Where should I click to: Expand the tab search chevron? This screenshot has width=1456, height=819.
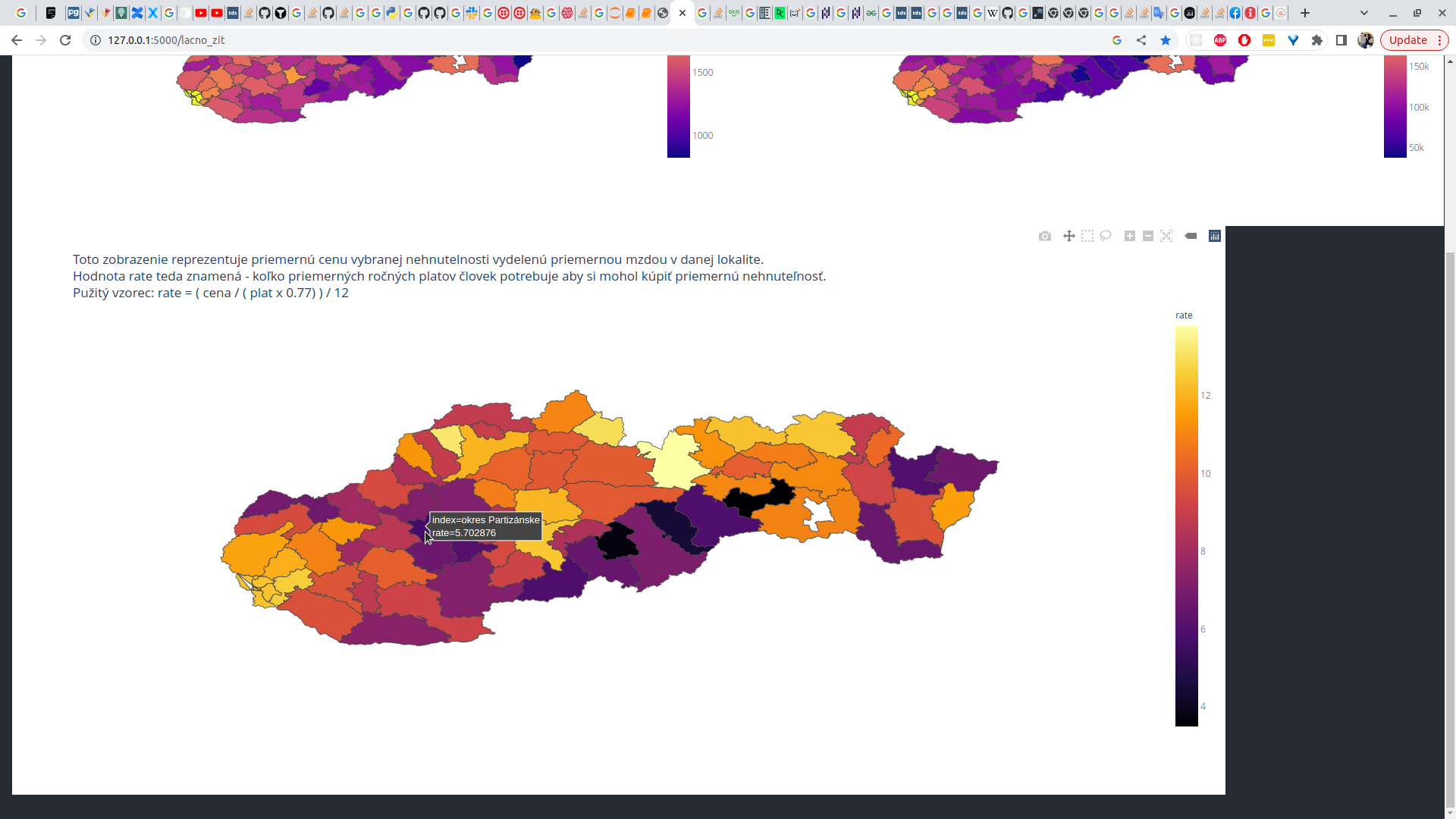(x=1364, y=13)
